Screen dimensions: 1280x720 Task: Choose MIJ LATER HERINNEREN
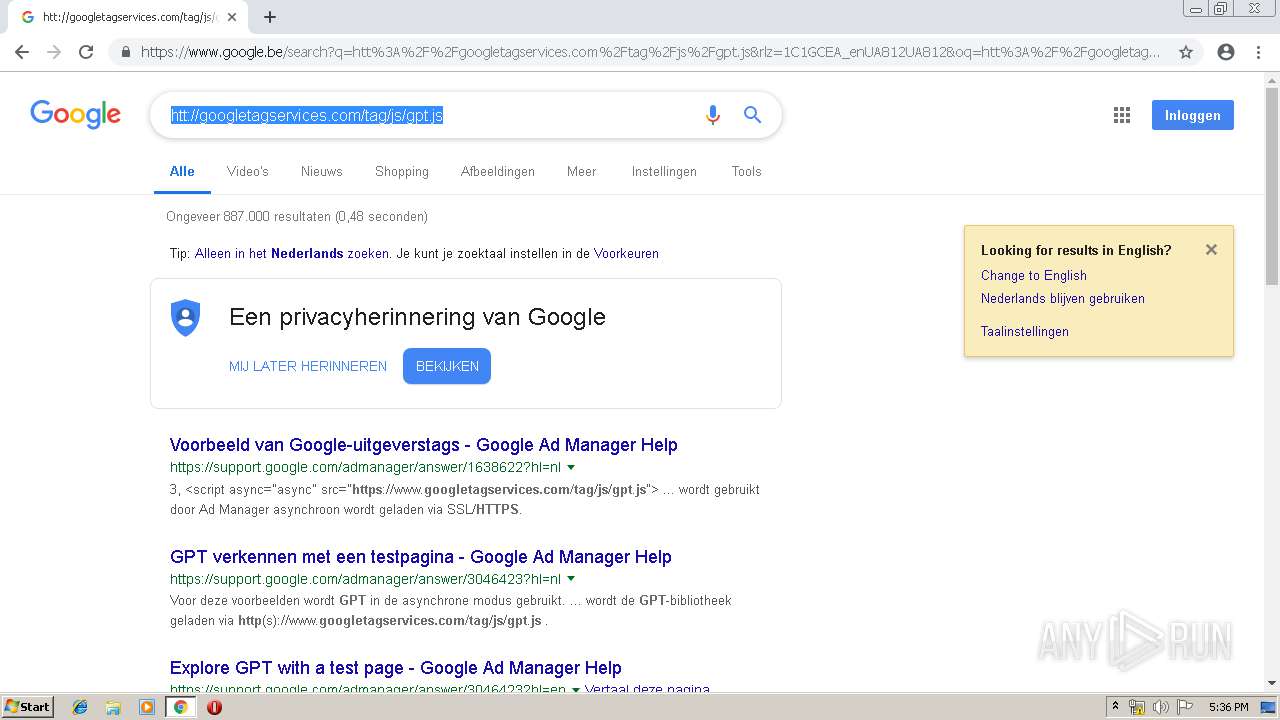pos(308,366)
